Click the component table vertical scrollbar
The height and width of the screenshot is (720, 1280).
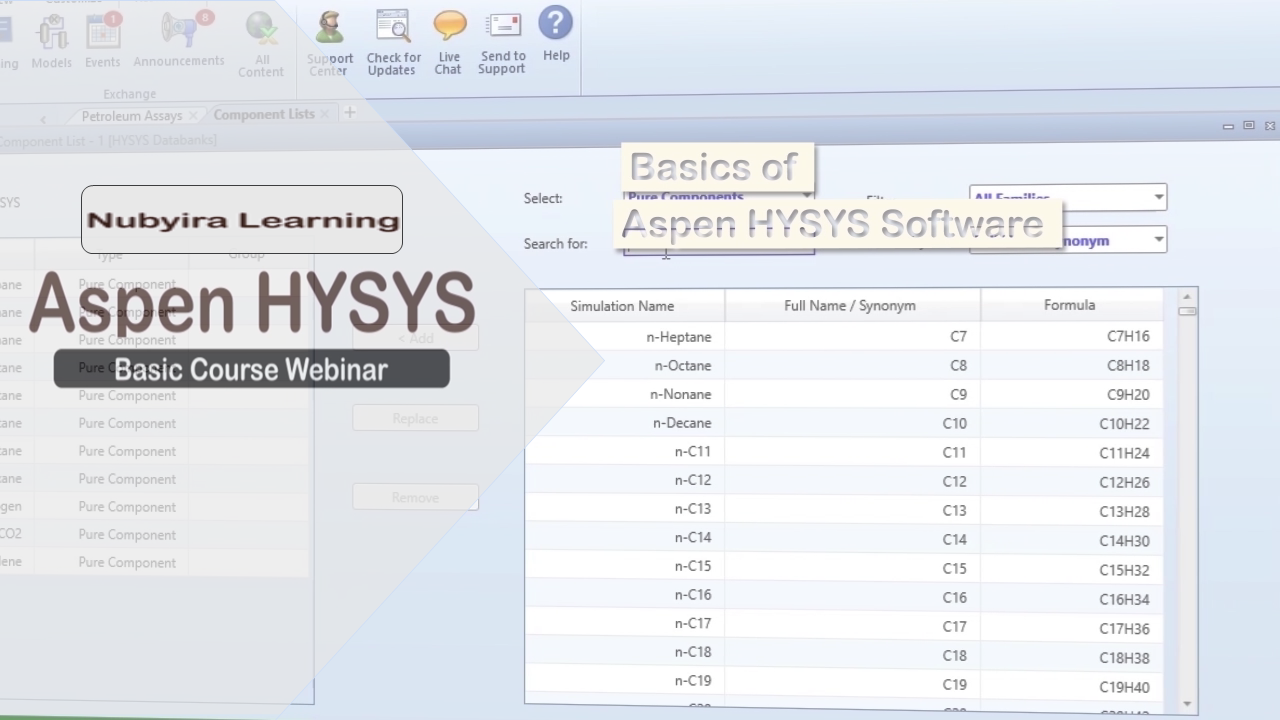click(1187, 500)
